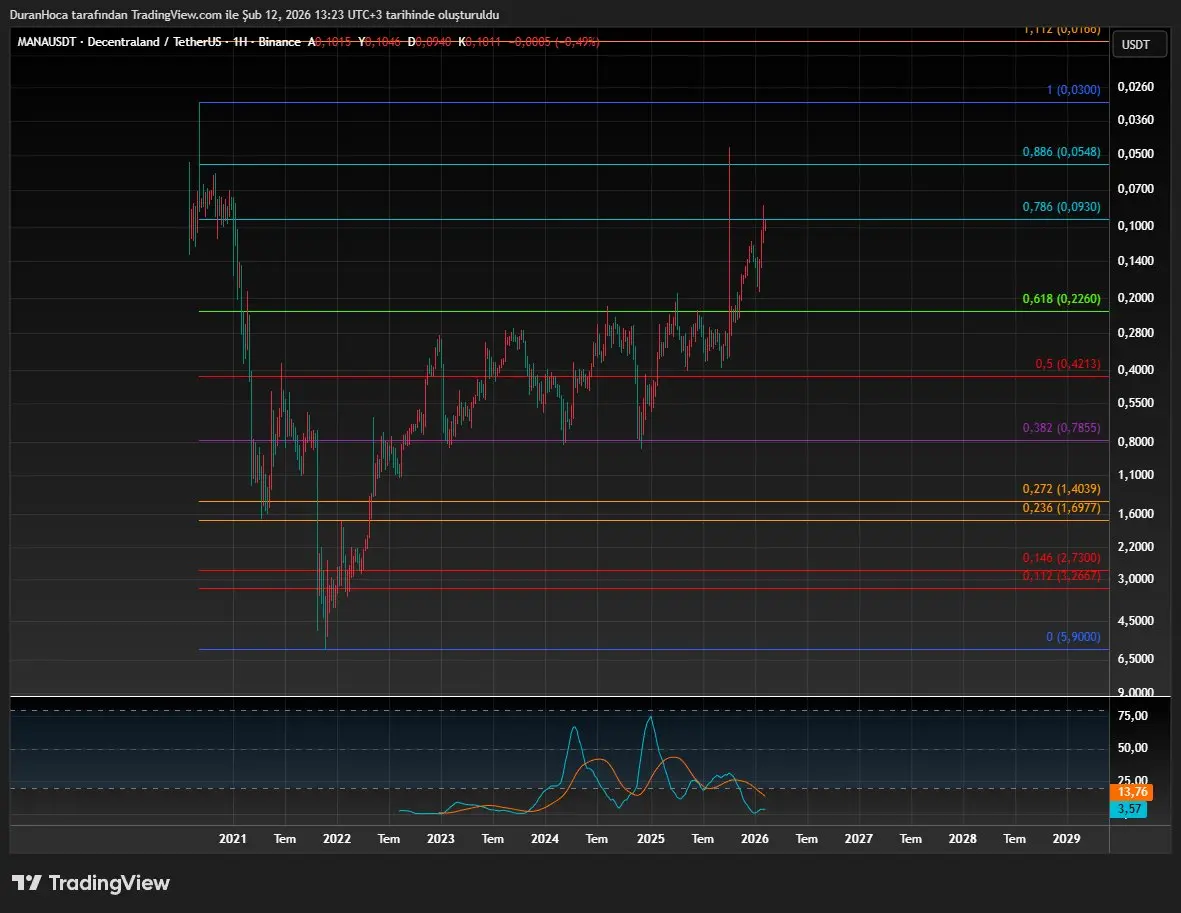Click 50,00 on the indicator scale
Viewport: 1181px width, 913px height.
click(1133, 748)
